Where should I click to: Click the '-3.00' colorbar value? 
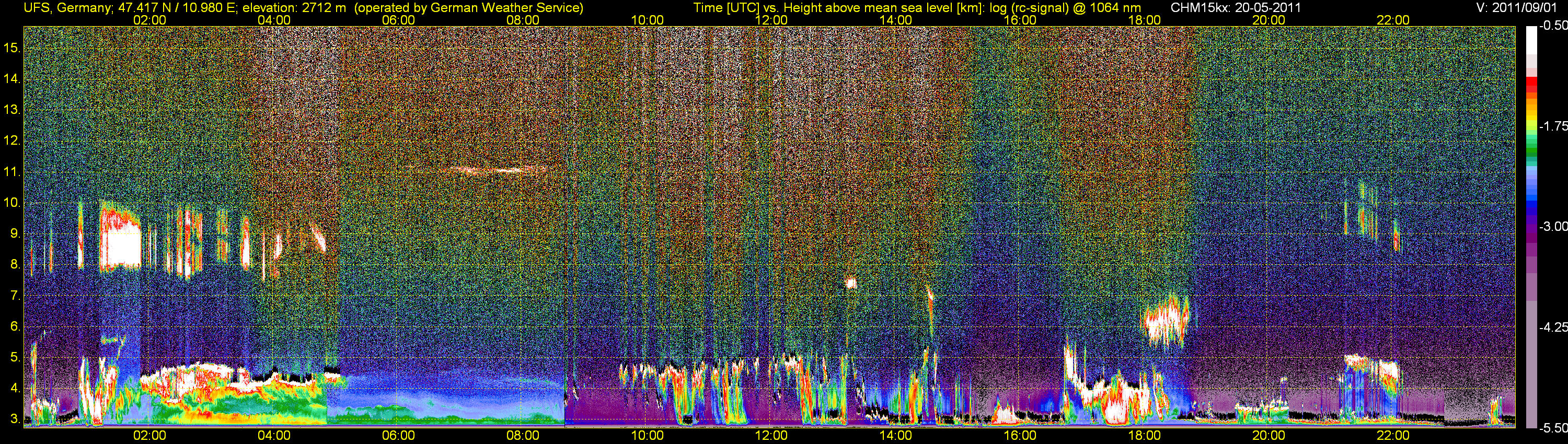pyautogui.click(x=1553, y=227)
